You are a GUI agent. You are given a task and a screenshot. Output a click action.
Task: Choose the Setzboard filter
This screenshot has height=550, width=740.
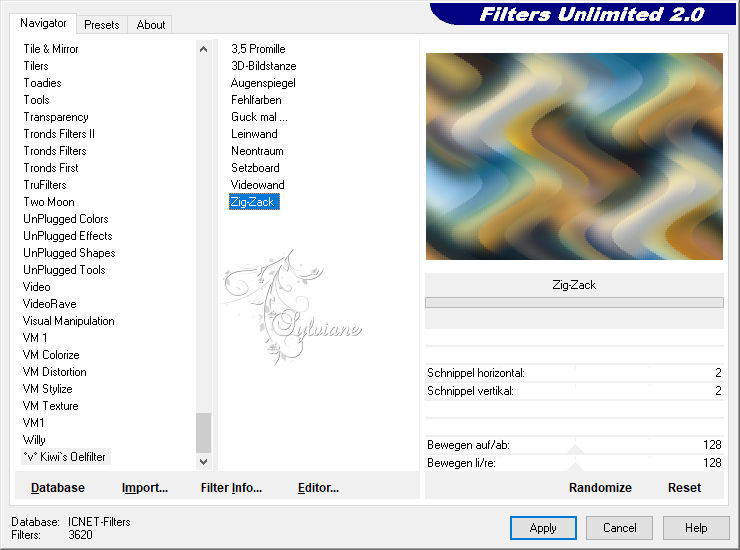(255, 168)
